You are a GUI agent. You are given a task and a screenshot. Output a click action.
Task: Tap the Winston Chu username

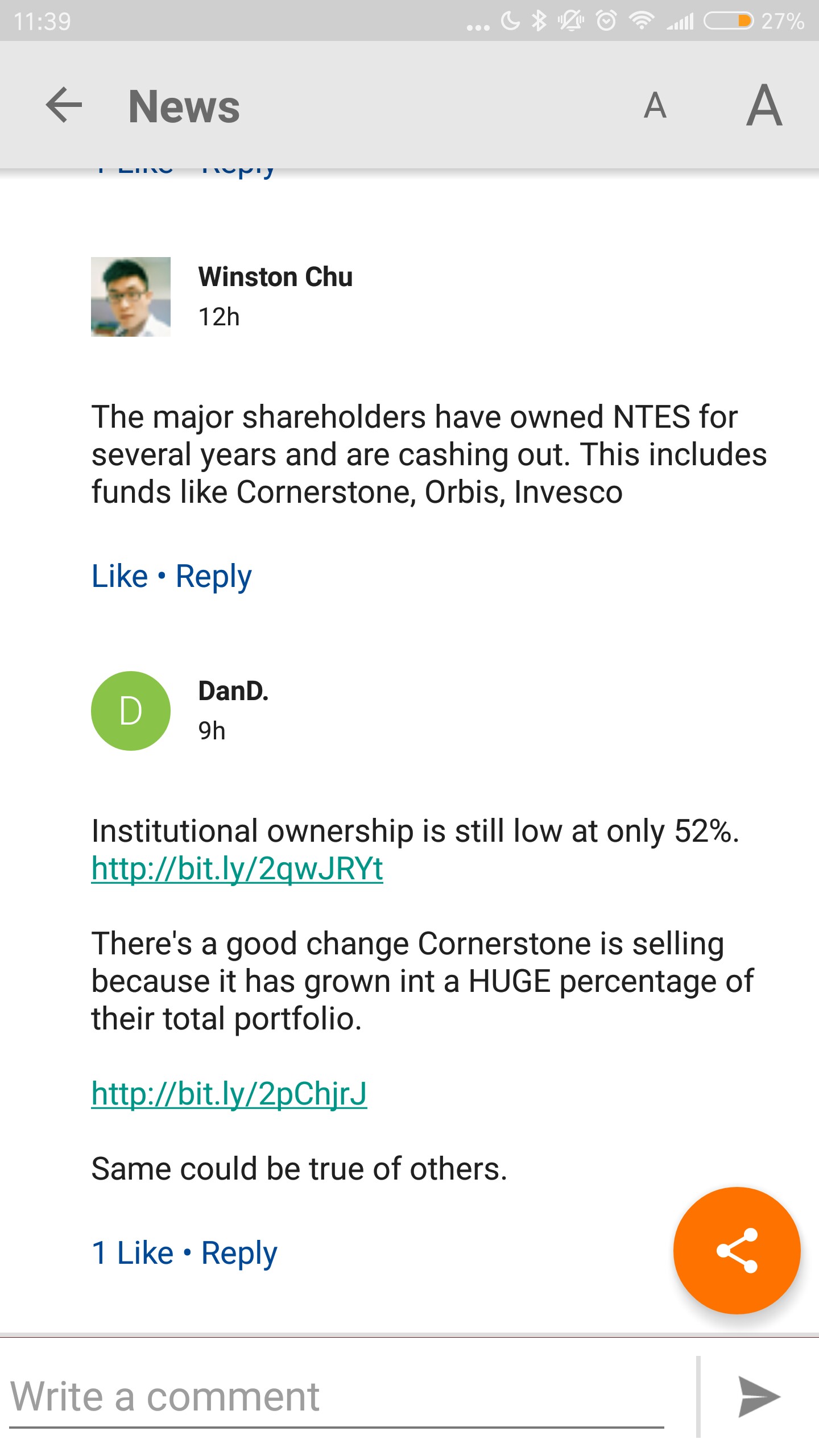[275, 277]
